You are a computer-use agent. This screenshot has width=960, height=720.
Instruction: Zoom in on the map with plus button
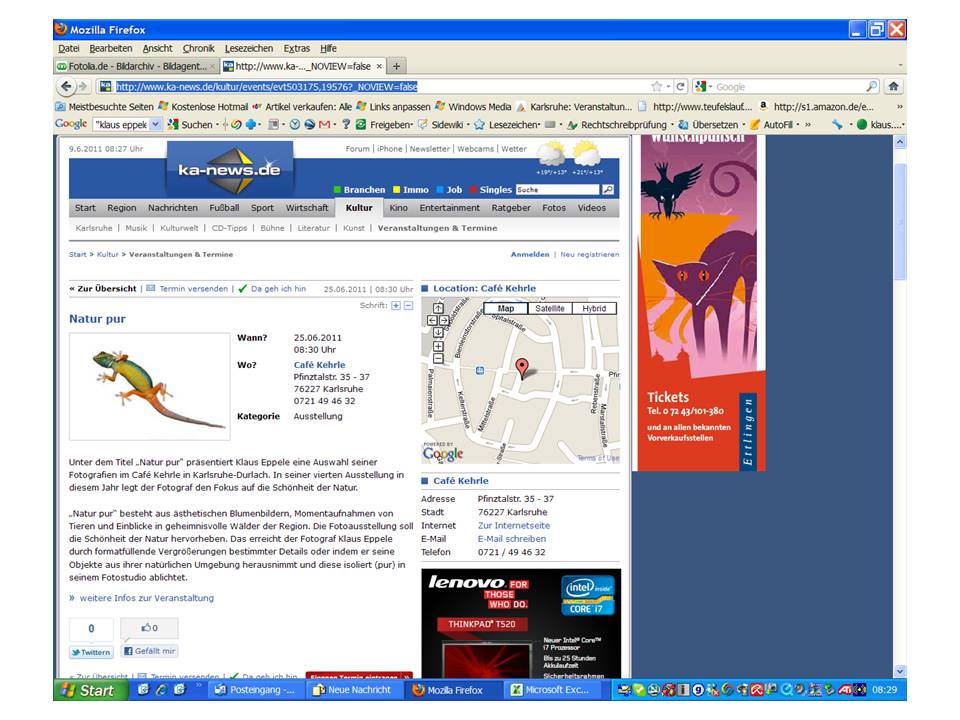pos(438,346)
